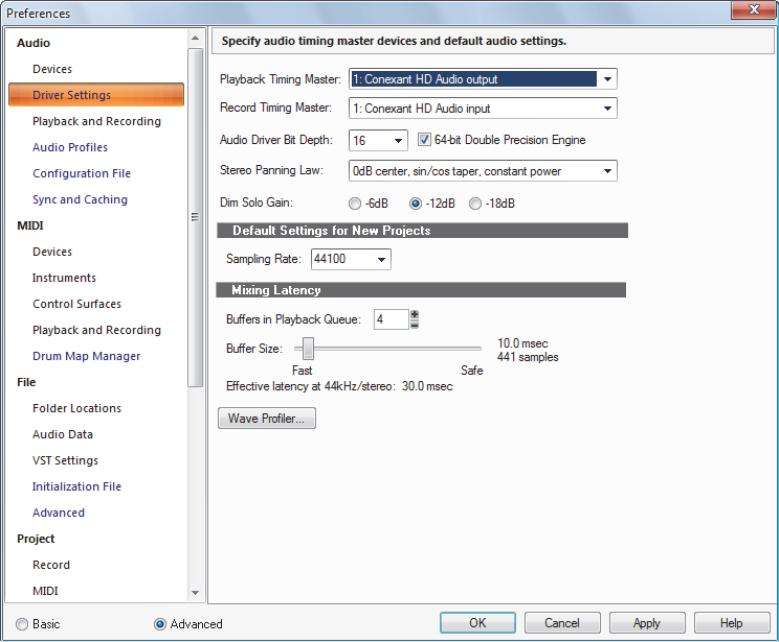The height and width of the screenshot is (642, 779).
Task: Click sidebar scrollbar down arrow
Action: click(x=195, y=592)
